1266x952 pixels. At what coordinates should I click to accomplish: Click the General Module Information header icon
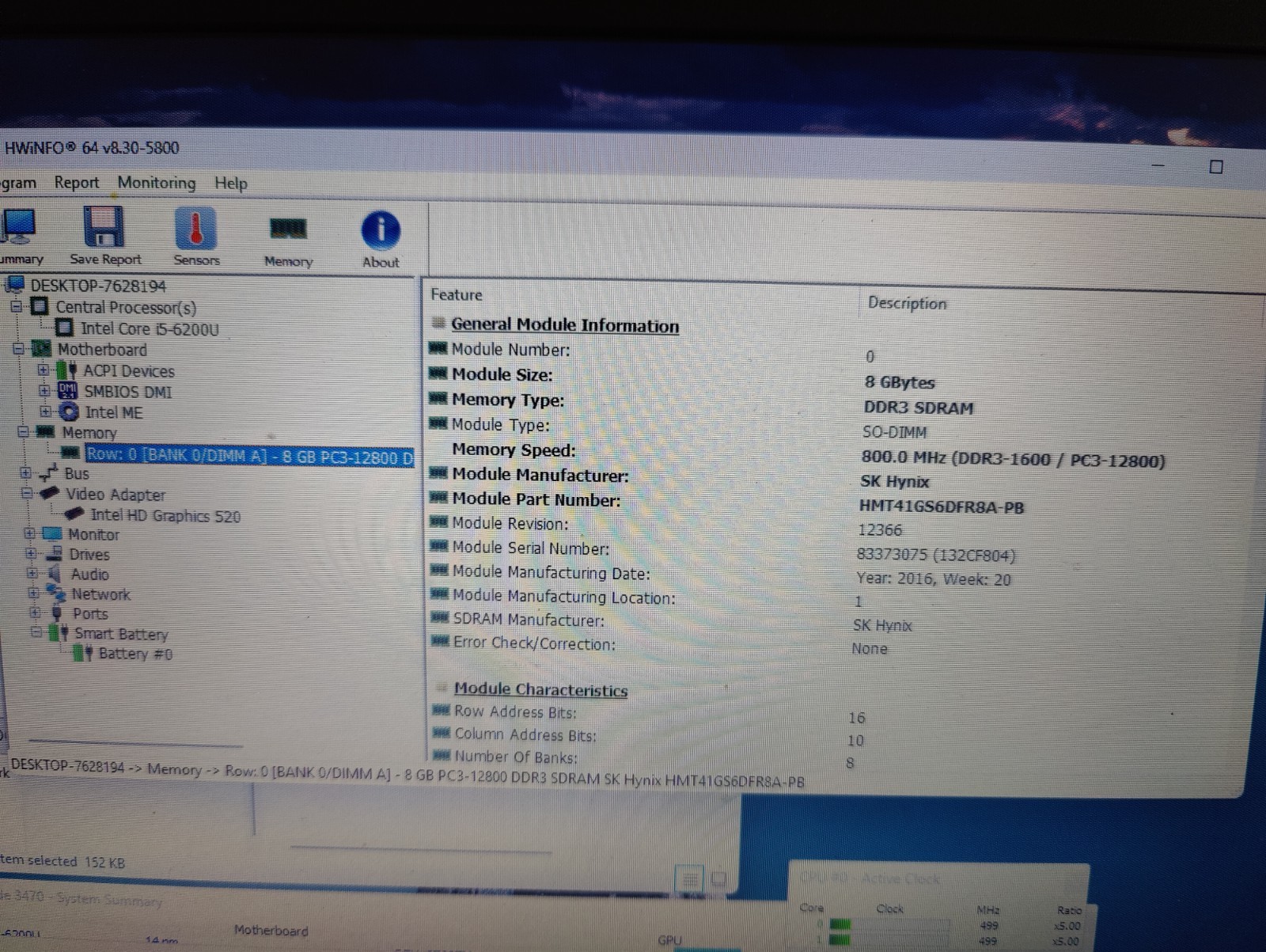[x=438, y=323]
